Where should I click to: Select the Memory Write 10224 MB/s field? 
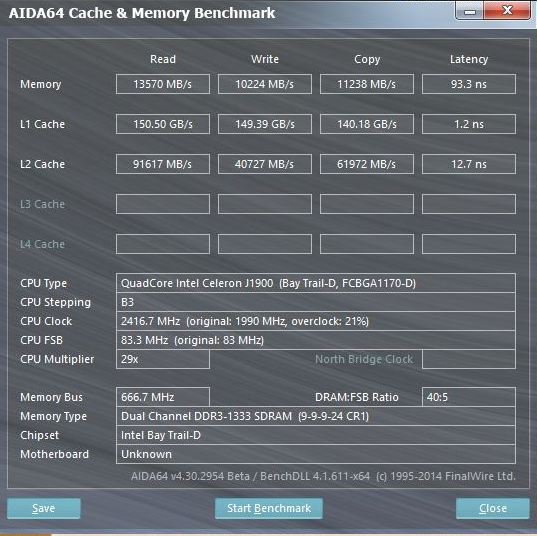(x=265, y=84)
